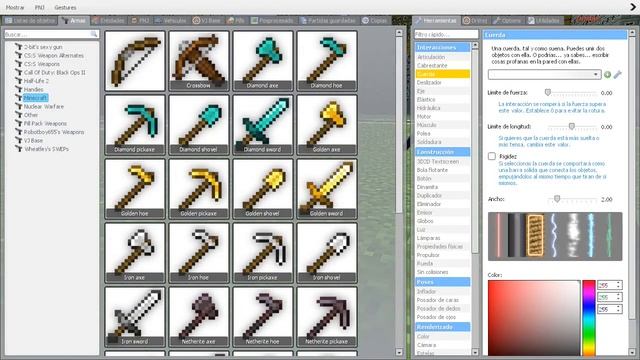Screen dimensions: 640x360
Task: Select the Golden hoe
Action: point(135,189)
